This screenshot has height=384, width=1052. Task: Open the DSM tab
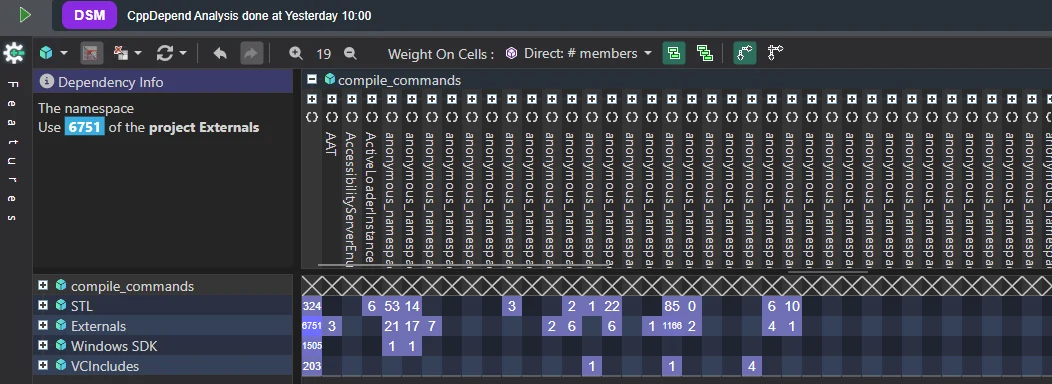[89, 15]
